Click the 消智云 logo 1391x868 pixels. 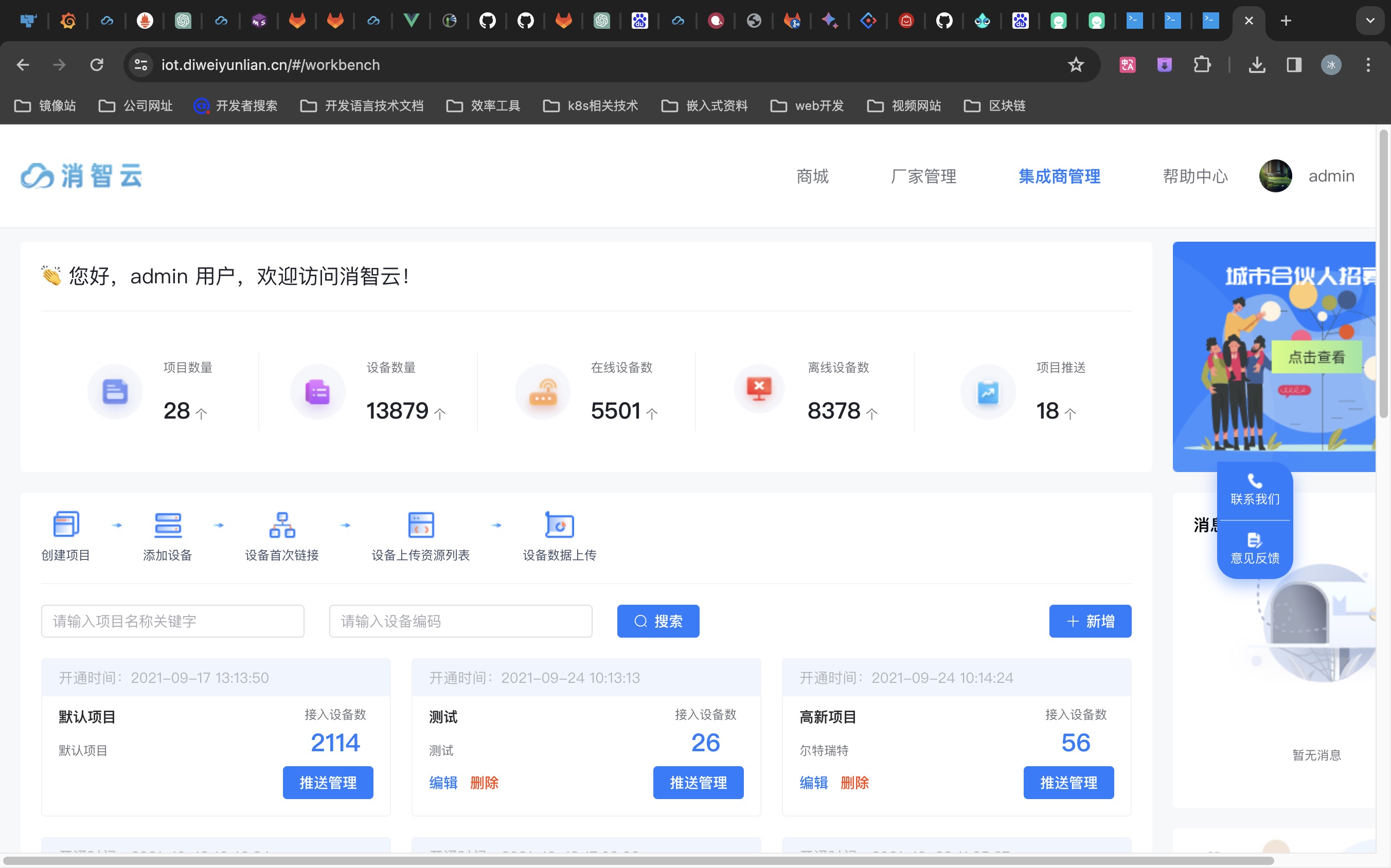(x=82, y=175)
